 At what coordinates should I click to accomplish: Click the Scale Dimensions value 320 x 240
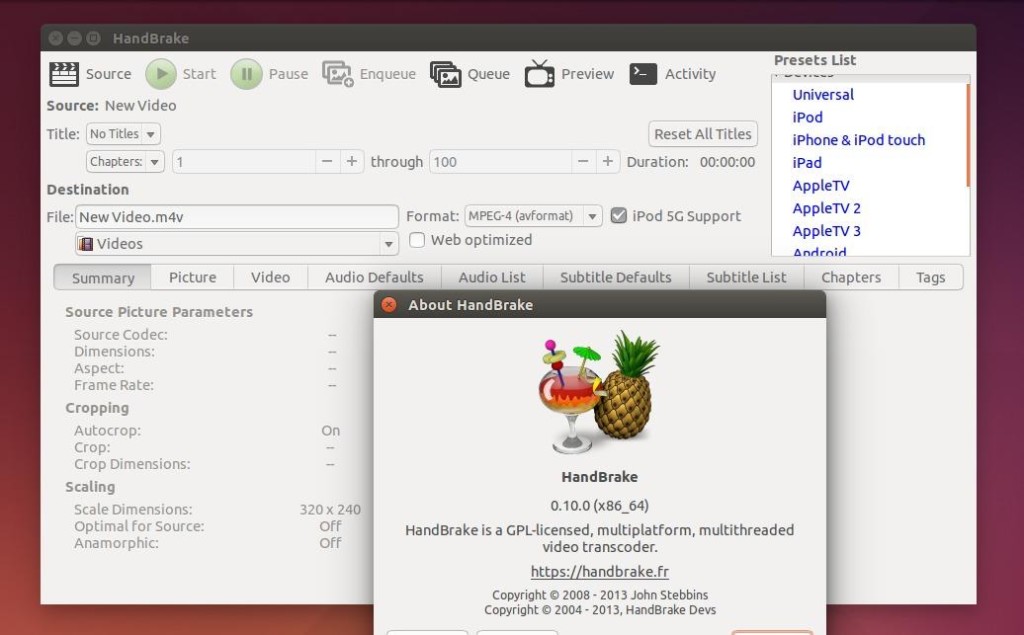[x=330, y=510]
